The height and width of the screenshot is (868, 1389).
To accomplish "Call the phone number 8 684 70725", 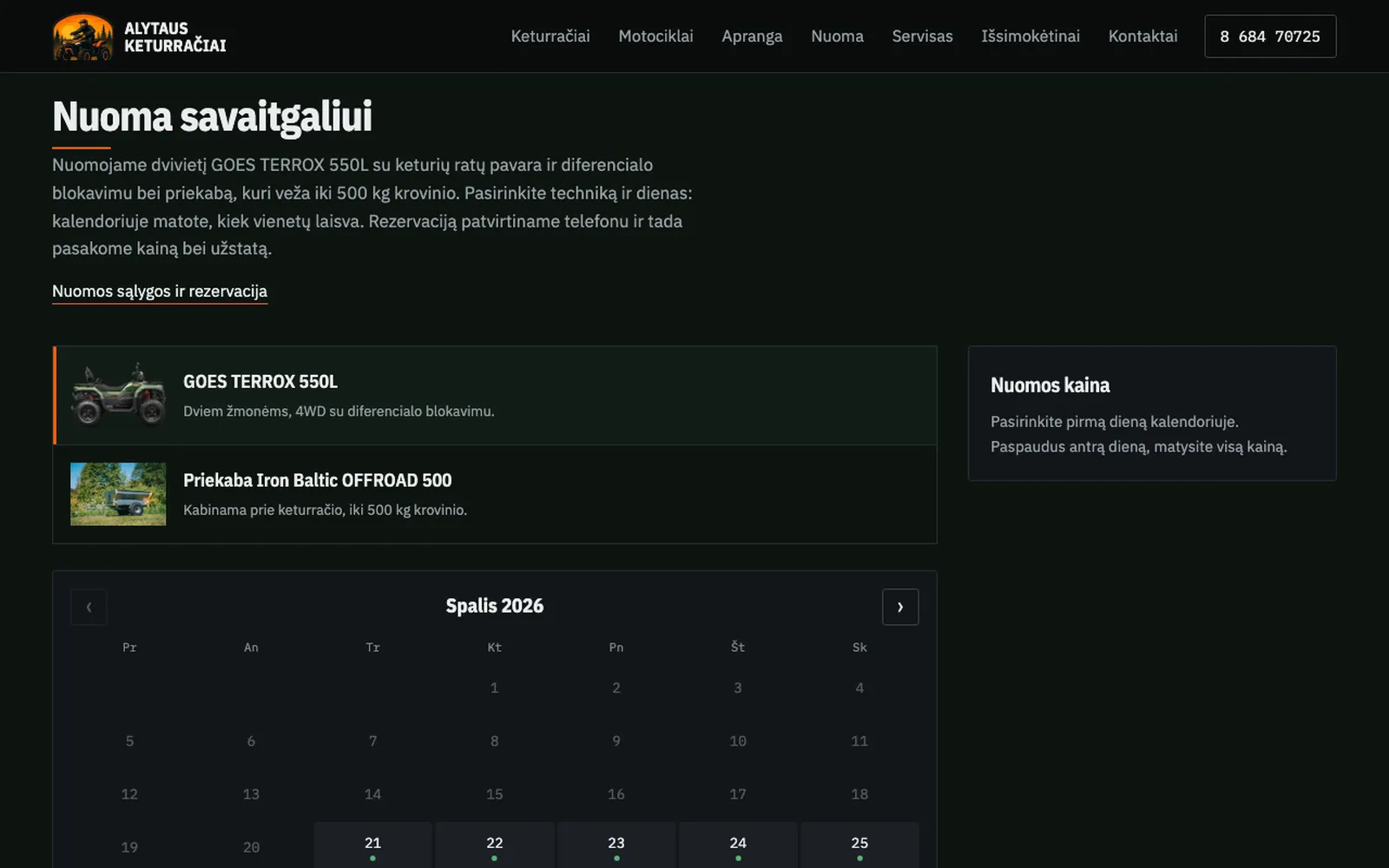I will (x=1270, y=36).
